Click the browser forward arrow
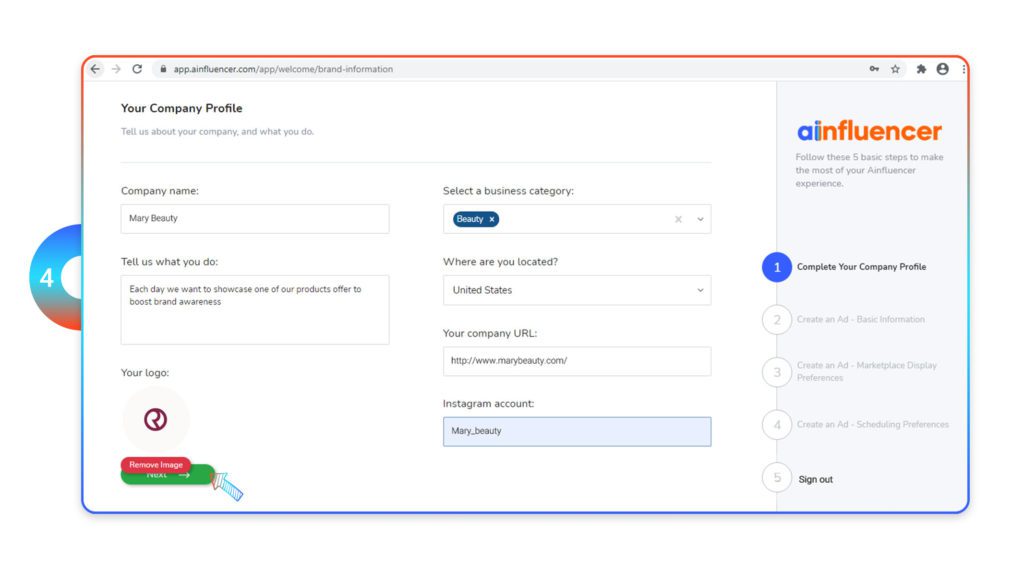Image resolution: width=1024 pixels, height=571 pixels. pos(116,69)
